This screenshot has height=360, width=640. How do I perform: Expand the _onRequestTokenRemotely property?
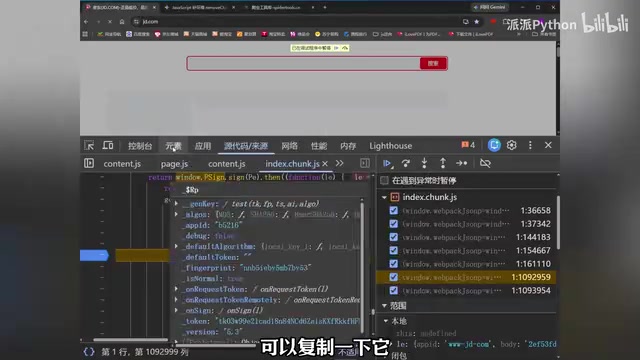176,300
